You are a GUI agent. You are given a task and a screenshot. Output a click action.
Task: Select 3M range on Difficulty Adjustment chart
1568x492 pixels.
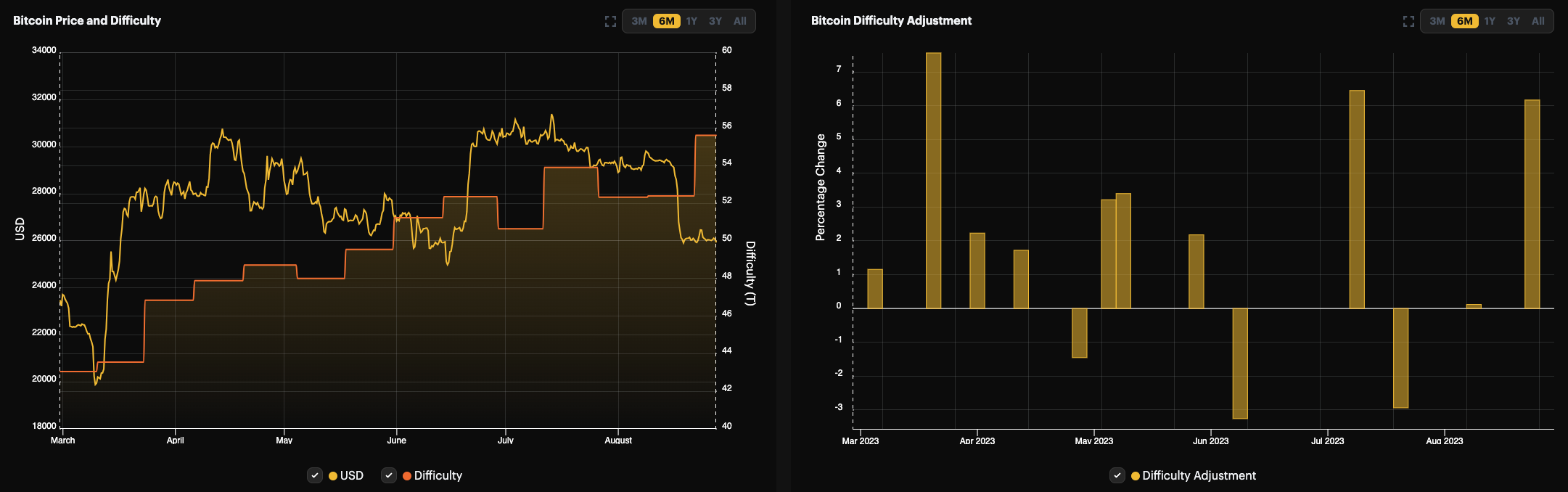pyautogui.click(x=1437, y=22)
